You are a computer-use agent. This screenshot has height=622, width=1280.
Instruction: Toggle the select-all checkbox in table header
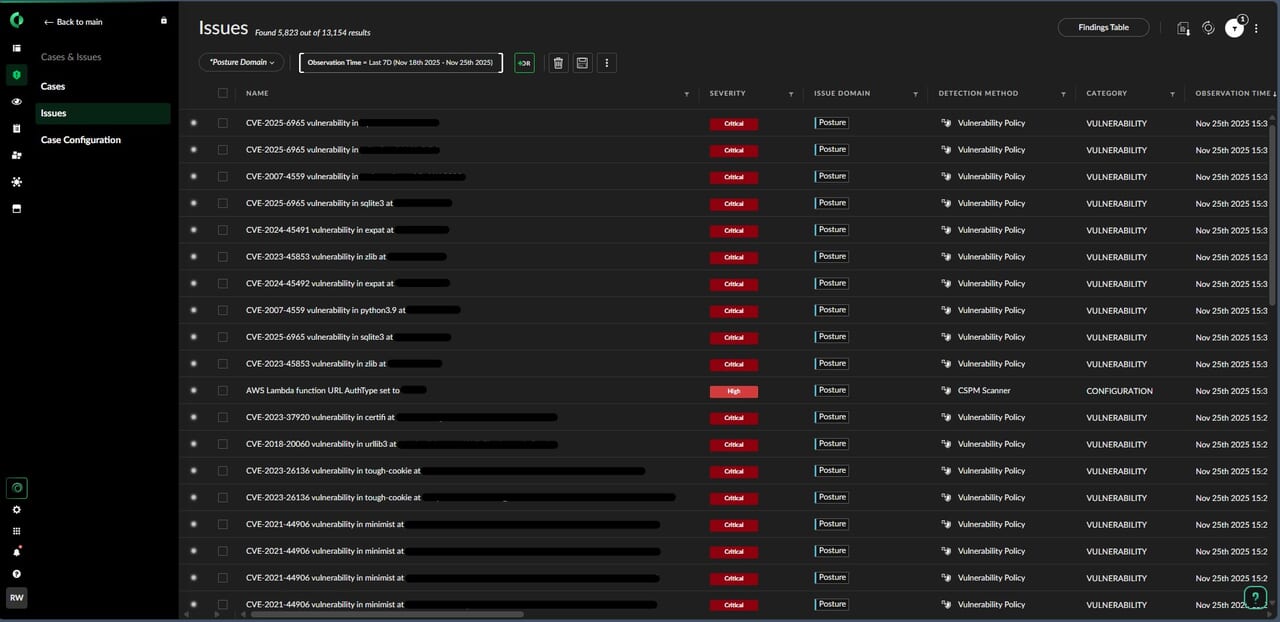pos(223,93)
